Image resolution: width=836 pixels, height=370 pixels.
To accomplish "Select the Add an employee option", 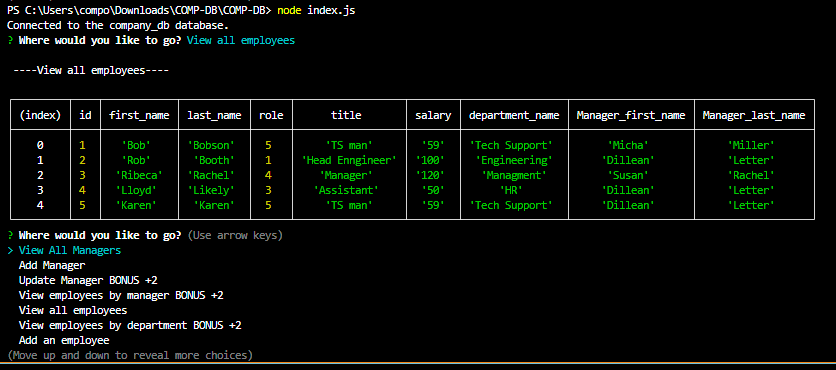I will click(64, 340).
